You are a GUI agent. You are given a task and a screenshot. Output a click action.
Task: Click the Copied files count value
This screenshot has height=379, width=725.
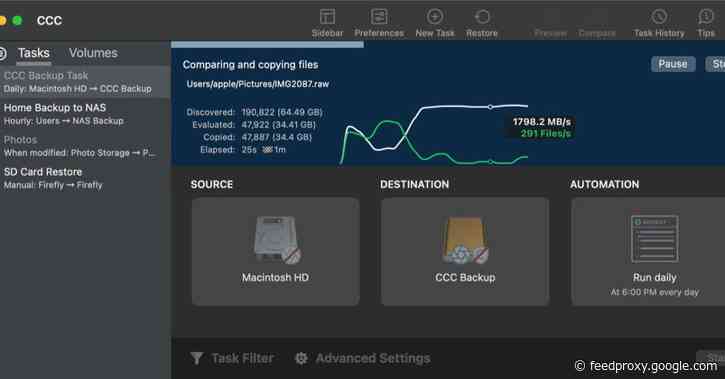(276, 137)
